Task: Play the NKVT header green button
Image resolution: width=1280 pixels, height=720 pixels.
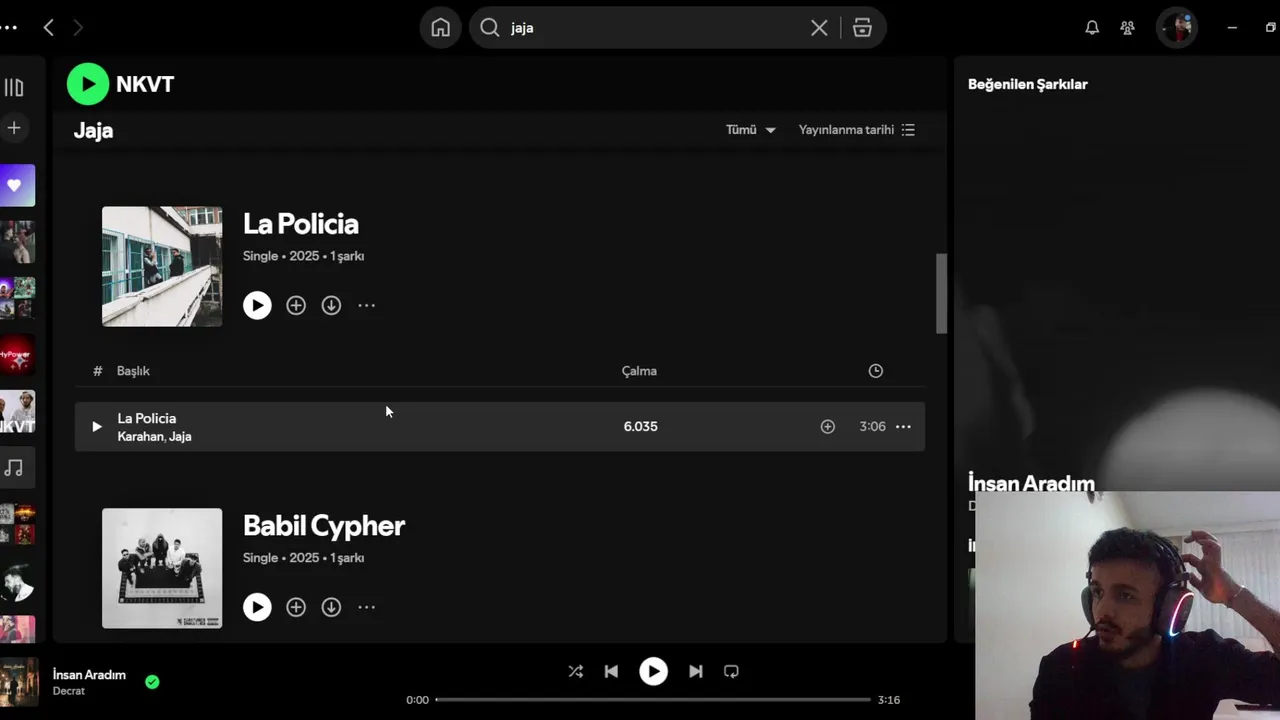Action: click(88, 84)
